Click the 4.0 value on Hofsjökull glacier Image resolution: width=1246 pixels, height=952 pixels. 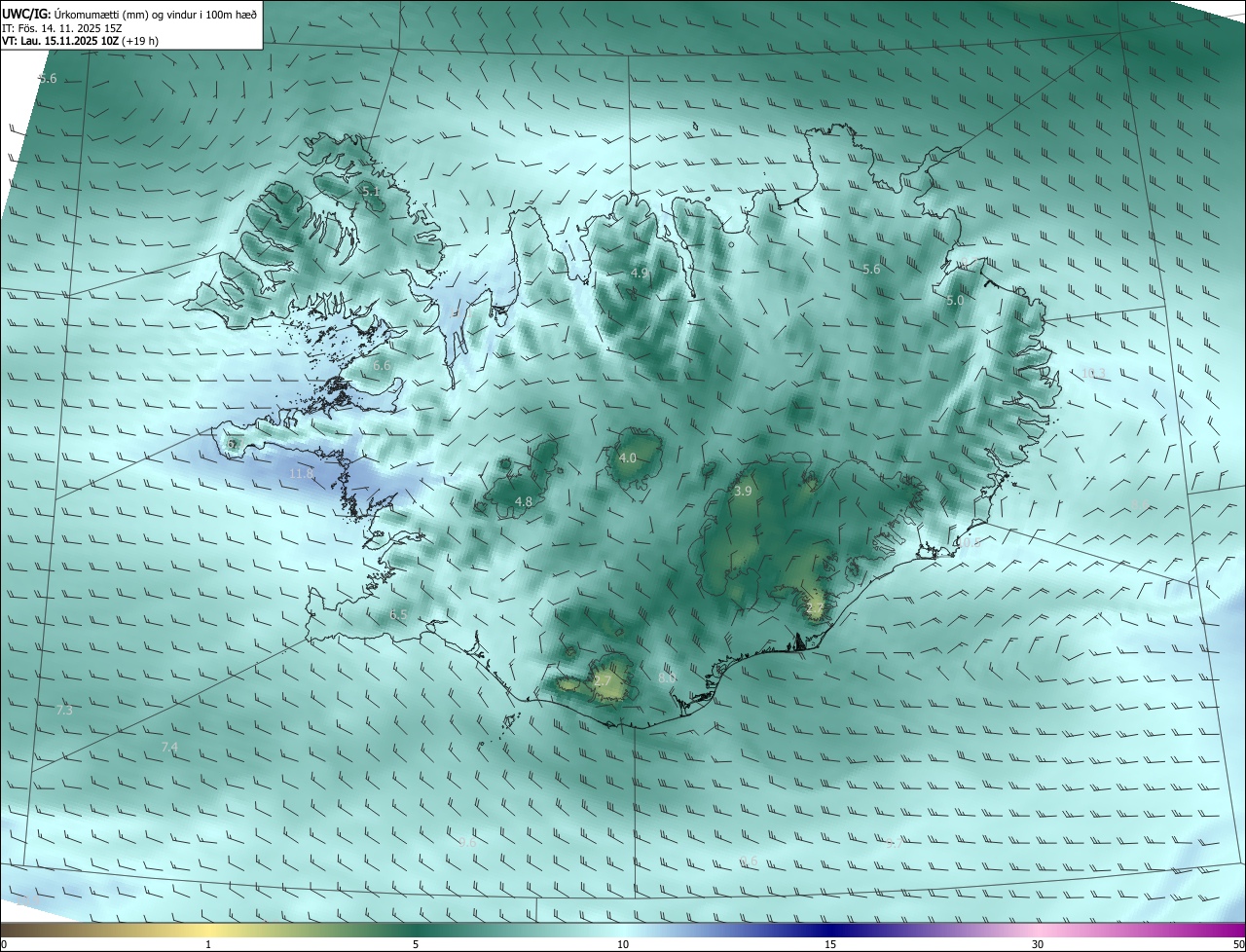[628, 458]
